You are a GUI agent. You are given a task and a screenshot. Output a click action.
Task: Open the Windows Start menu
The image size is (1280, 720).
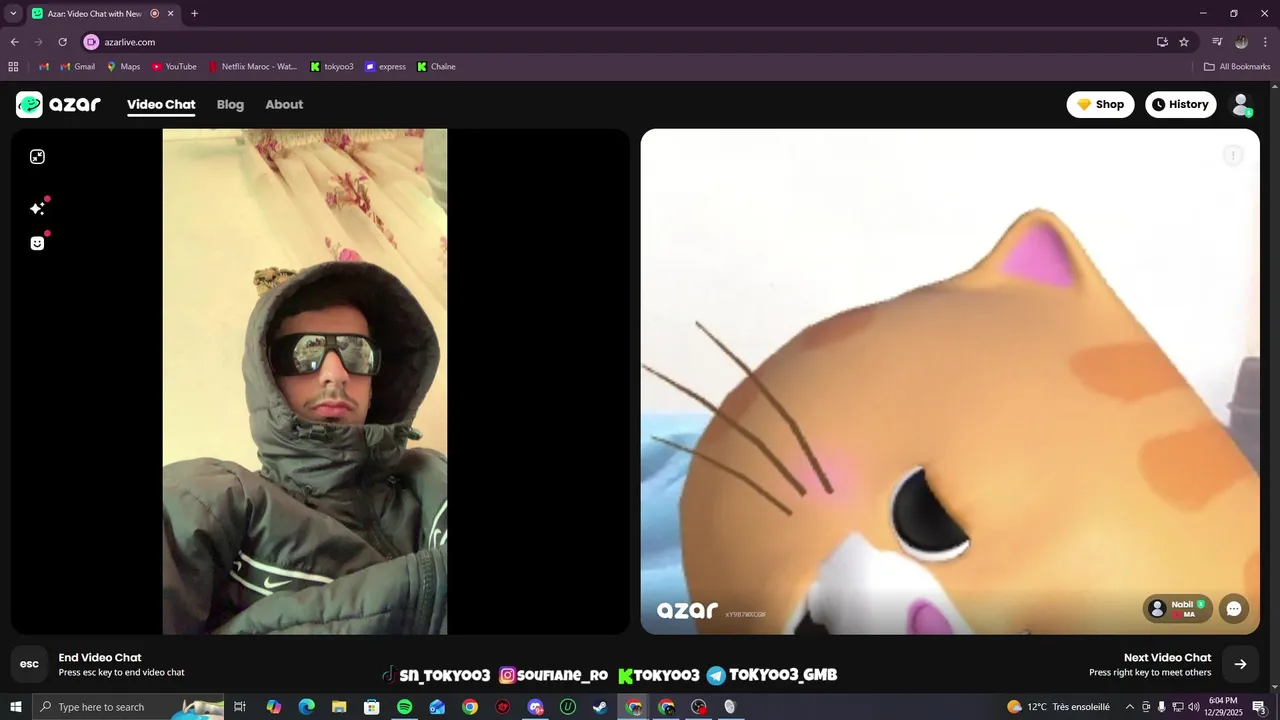pyautogui.click(x=15, y=707)
